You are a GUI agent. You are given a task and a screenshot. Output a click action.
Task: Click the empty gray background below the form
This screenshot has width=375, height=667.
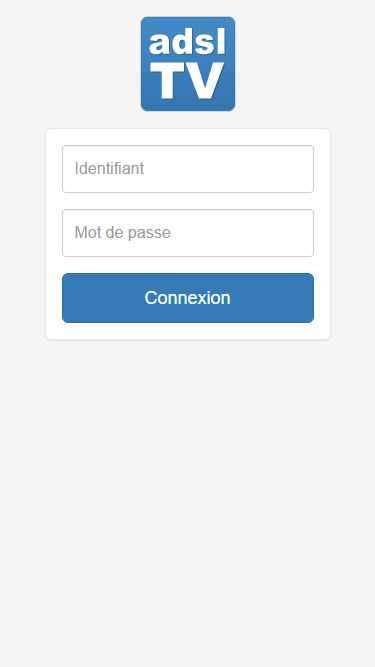[x=188, y=502]
